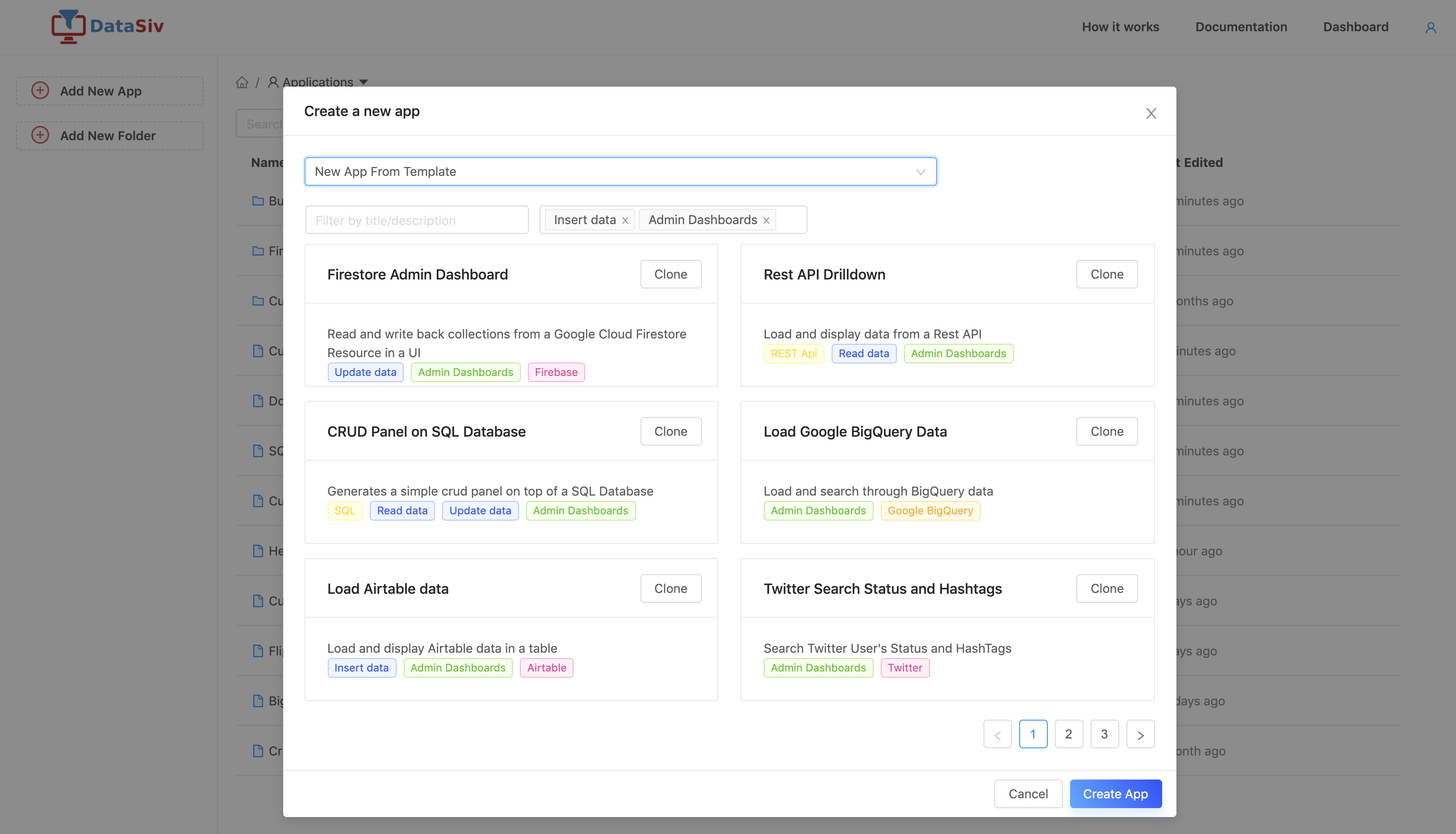Close the Create a new app dialog
The width and height of the screenshot is (1456, 834).
[x=1151, y=113]
